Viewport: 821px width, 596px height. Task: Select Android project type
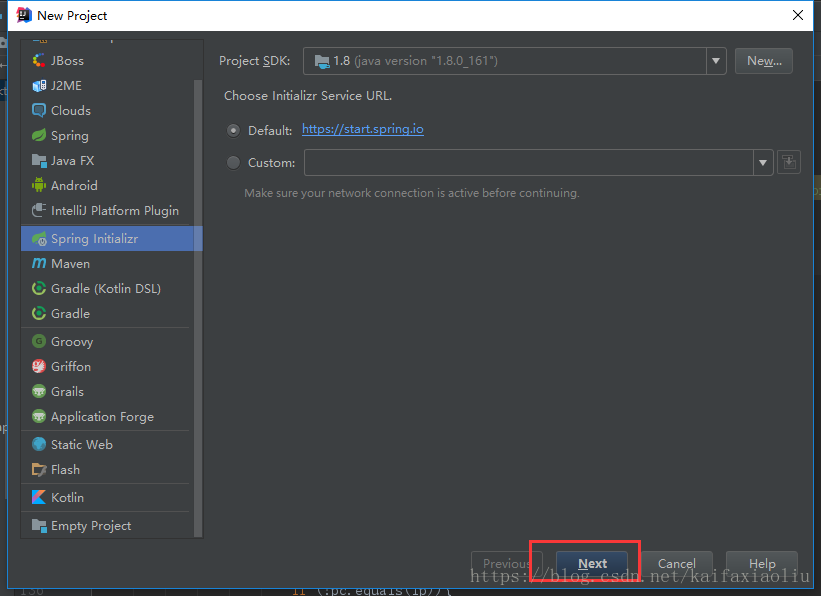107,185
